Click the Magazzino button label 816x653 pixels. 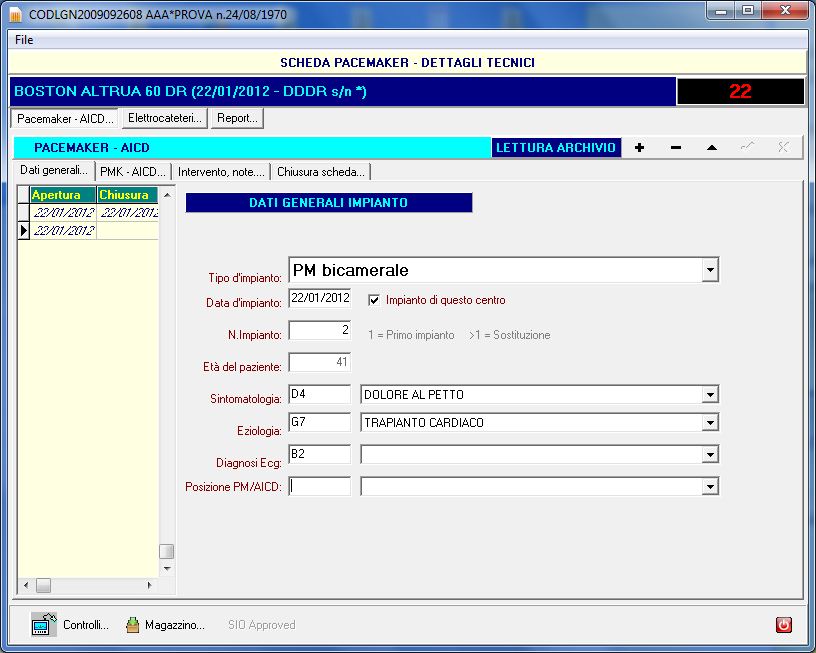tap(175, 625)
